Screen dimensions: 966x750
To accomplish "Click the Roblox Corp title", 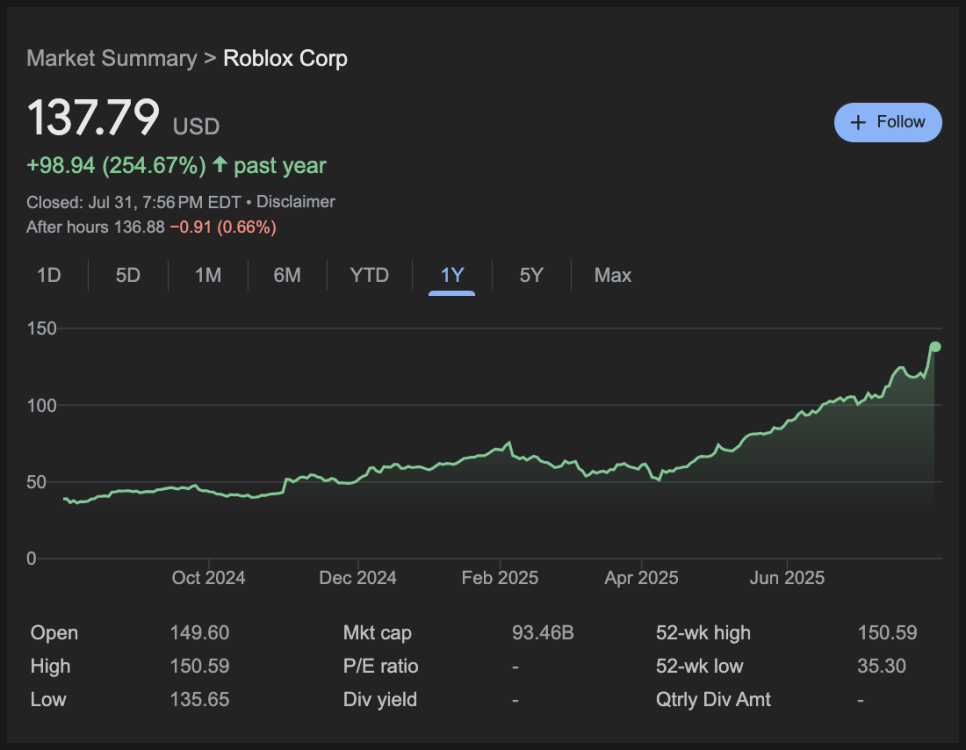I will [285, 59].
